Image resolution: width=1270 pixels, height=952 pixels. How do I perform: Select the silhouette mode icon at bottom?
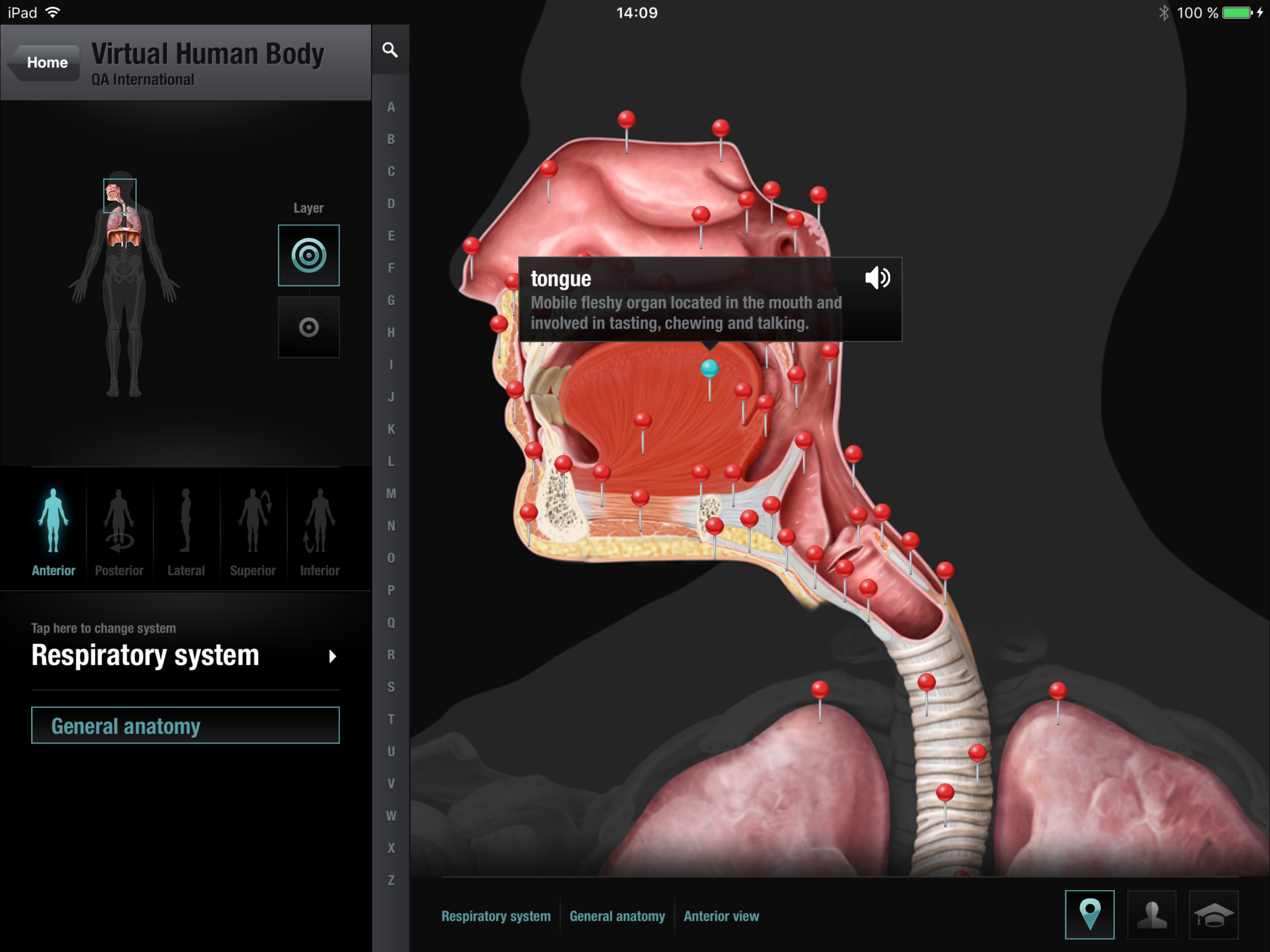pos(1151,914)
